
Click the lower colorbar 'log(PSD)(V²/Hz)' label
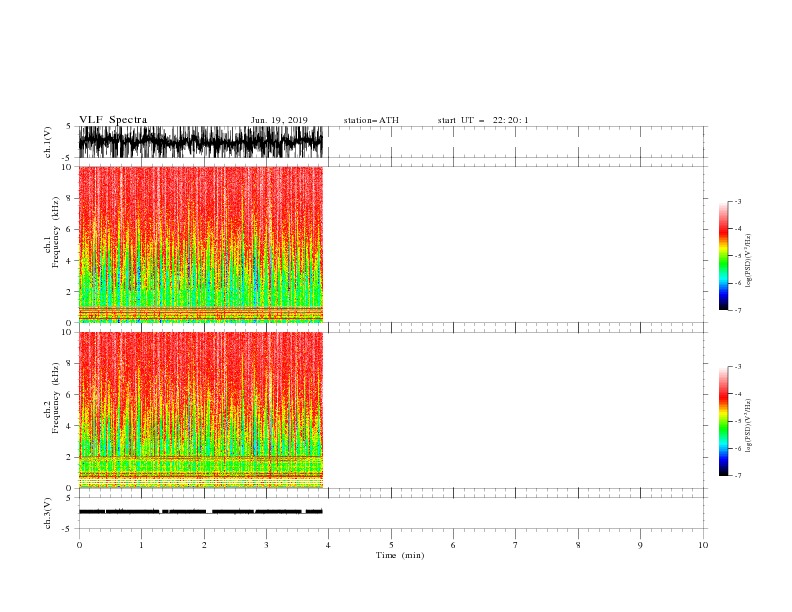click(x=749, y=426)
